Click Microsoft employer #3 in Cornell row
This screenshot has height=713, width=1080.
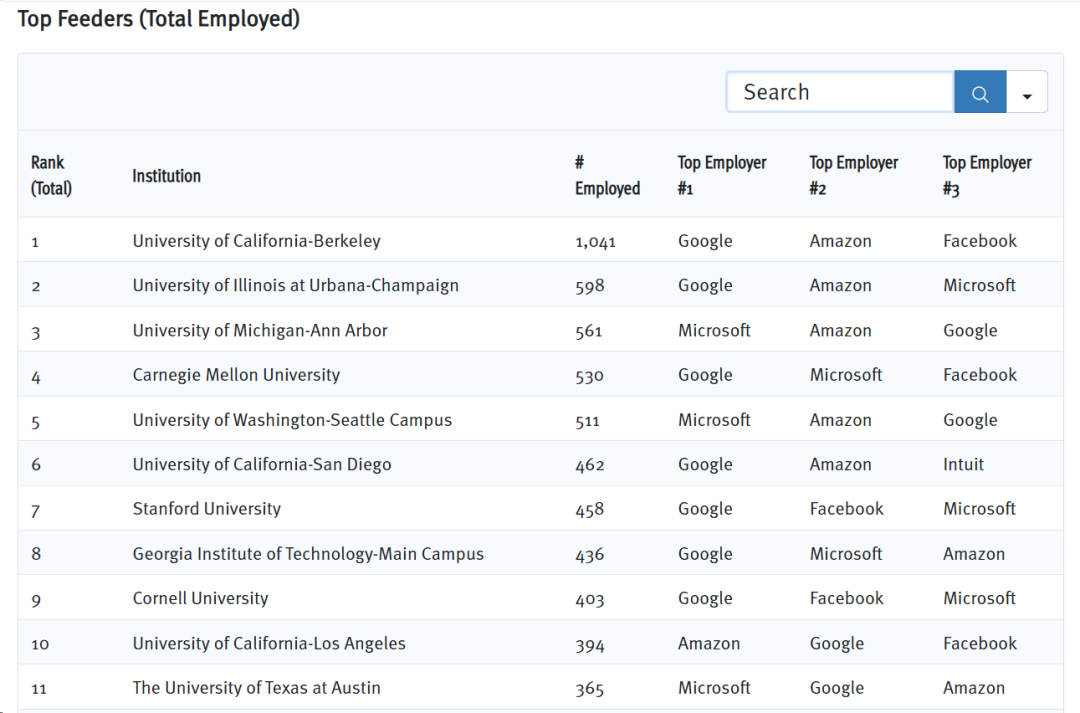tap(979, 598)
